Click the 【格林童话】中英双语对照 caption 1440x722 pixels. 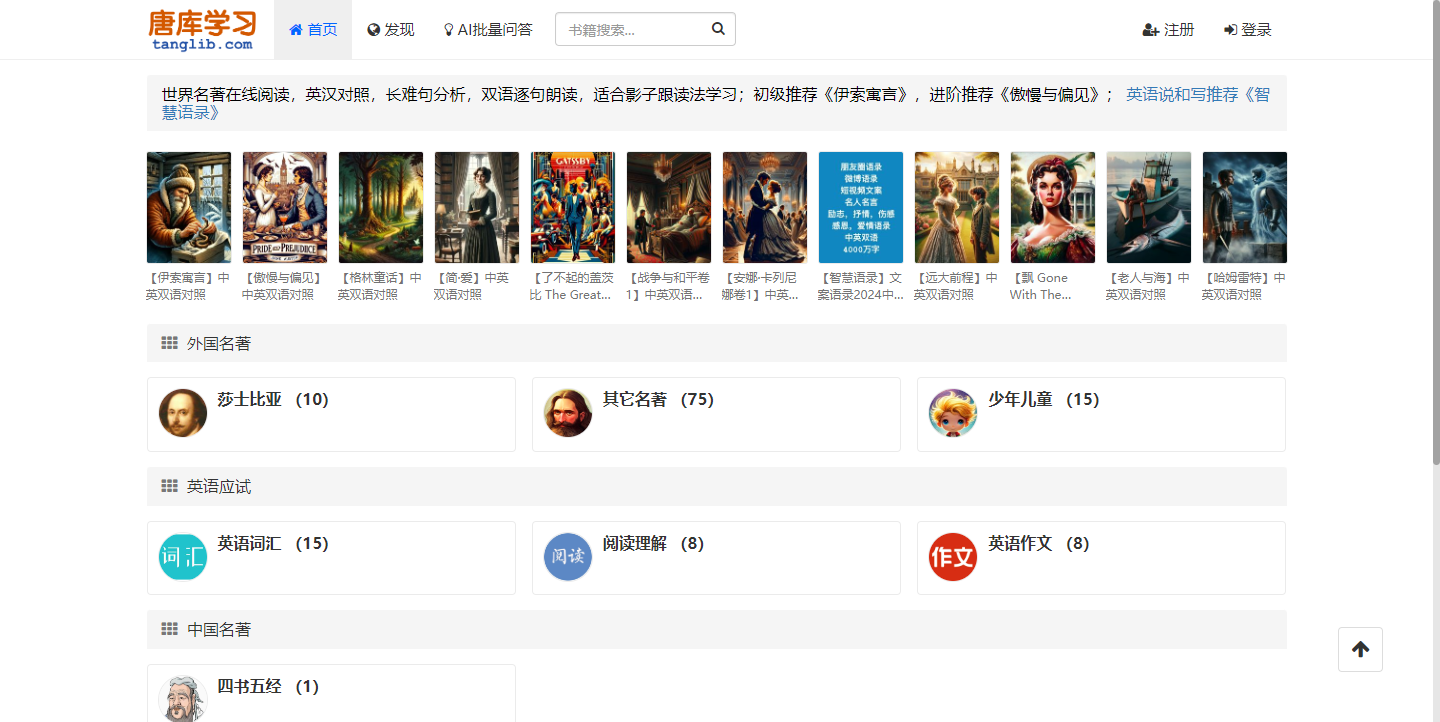(380, 286)
